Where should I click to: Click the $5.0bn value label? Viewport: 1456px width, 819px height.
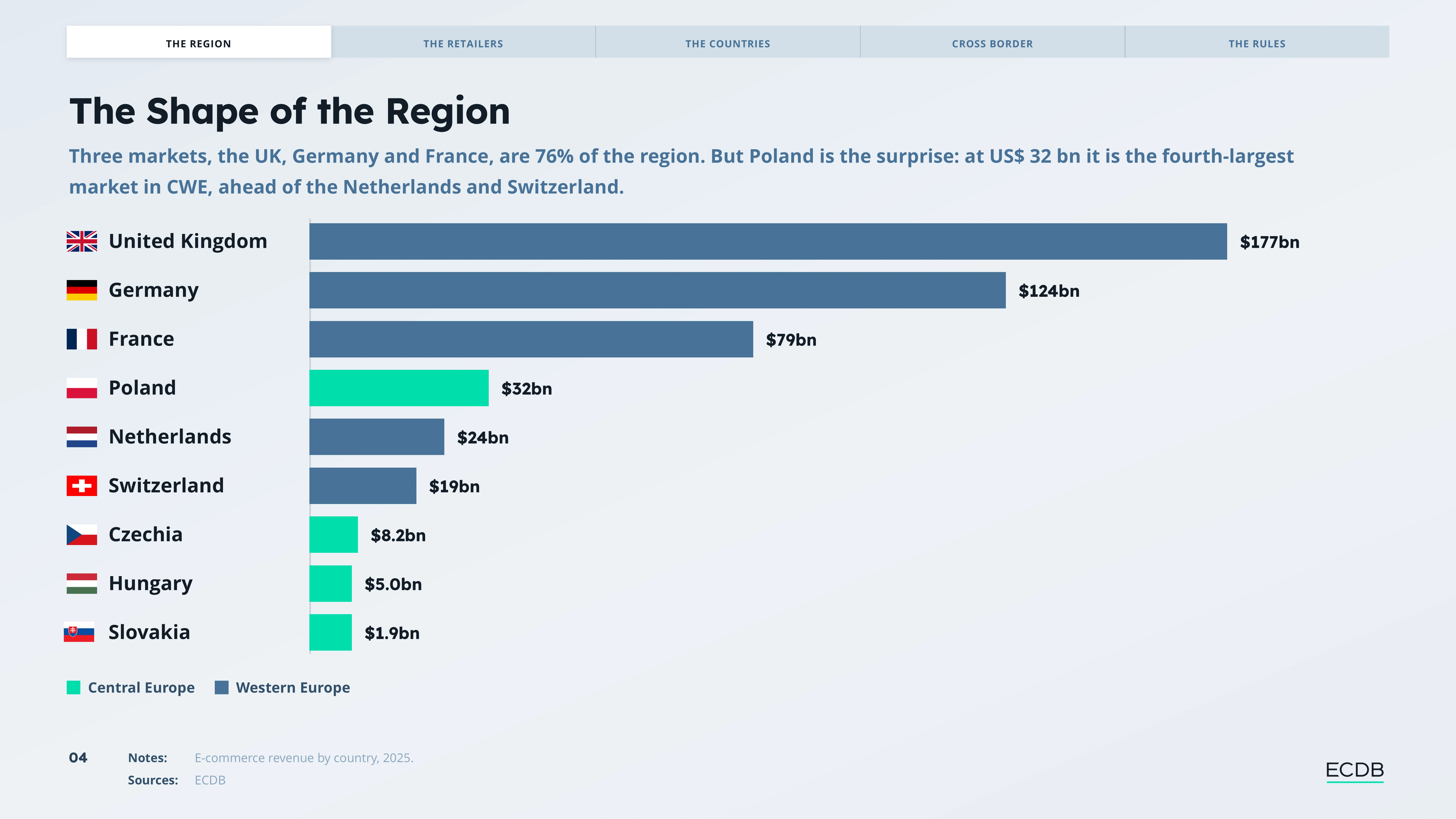click(x=393, y=584)
